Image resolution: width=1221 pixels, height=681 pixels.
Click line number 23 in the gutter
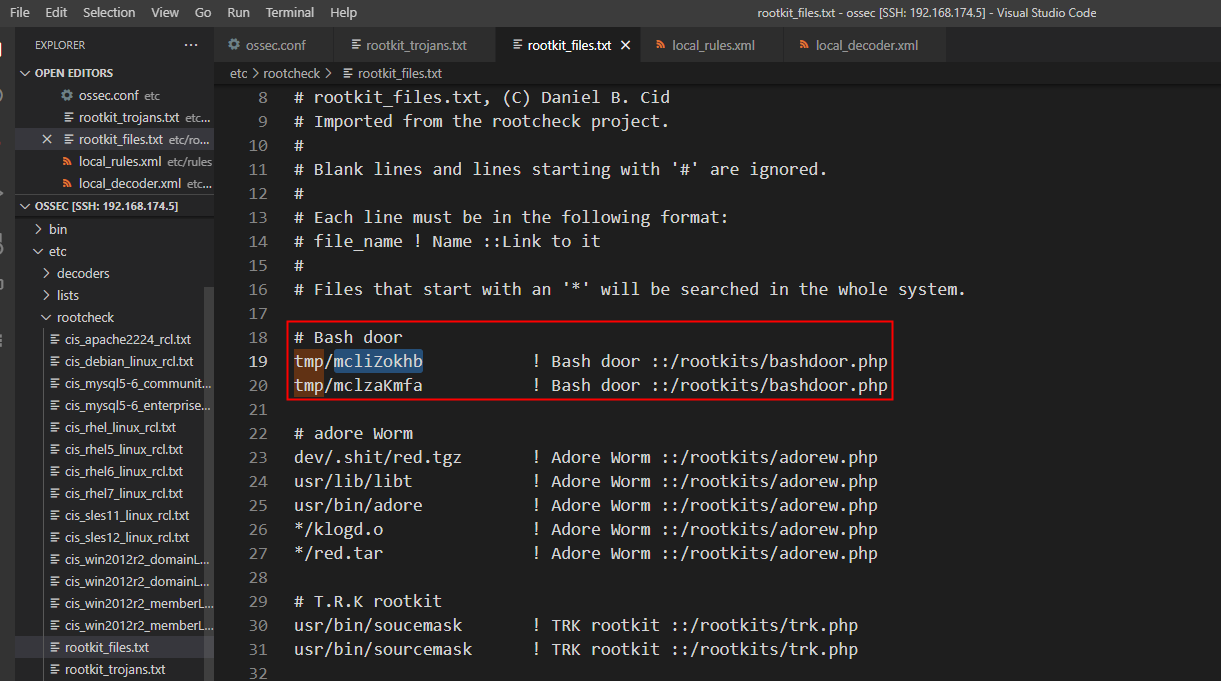[x=258, y=458]
